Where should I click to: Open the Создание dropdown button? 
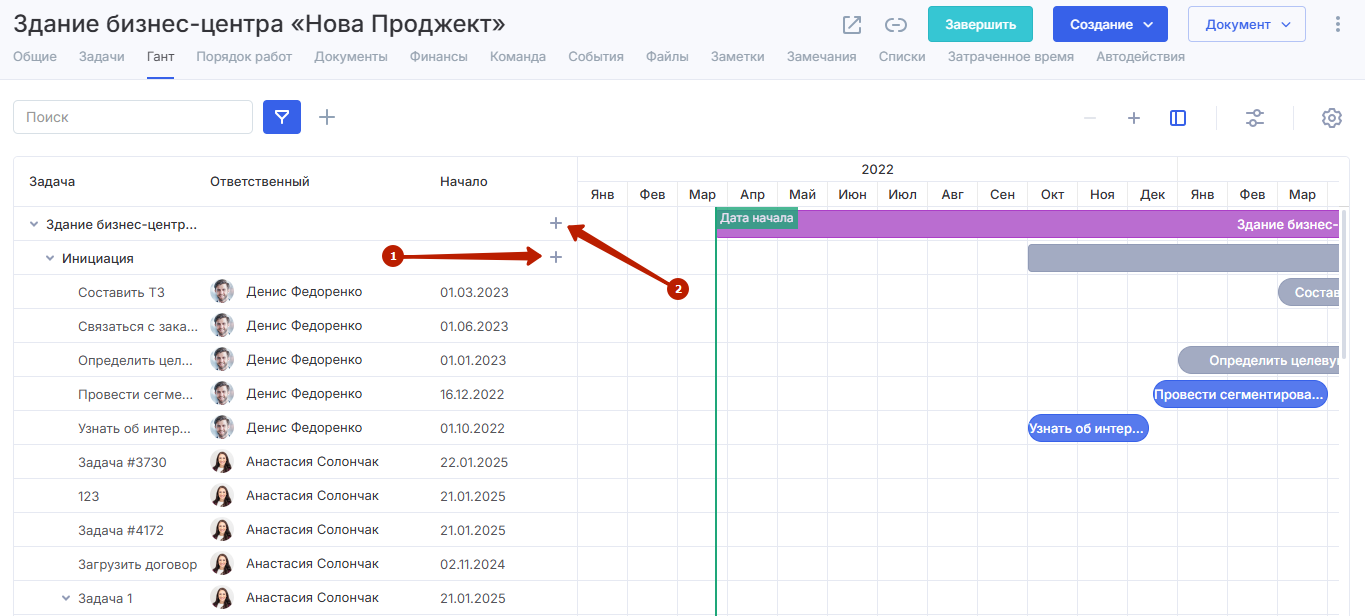click(x=1110, y=24)
